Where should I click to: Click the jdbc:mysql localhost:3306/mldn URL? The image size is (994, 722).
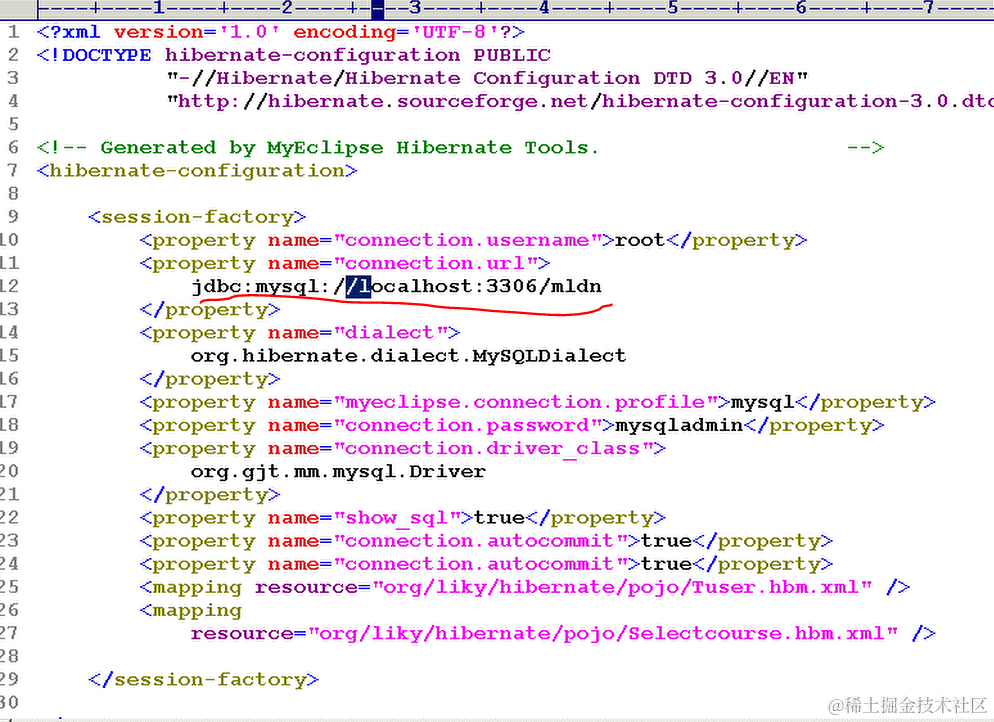tap(396, 287)
